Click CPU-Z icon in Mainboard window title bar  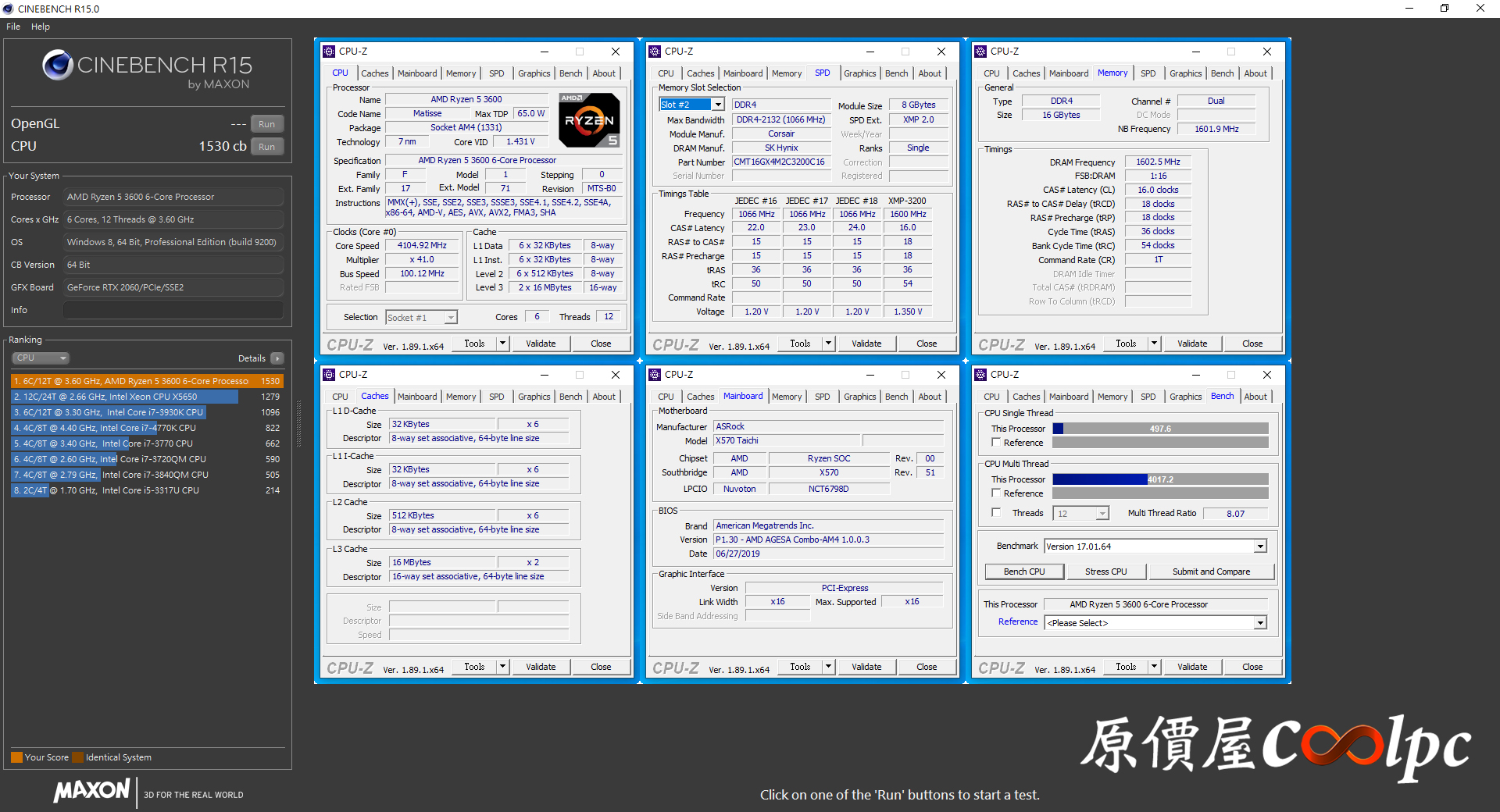655,375
